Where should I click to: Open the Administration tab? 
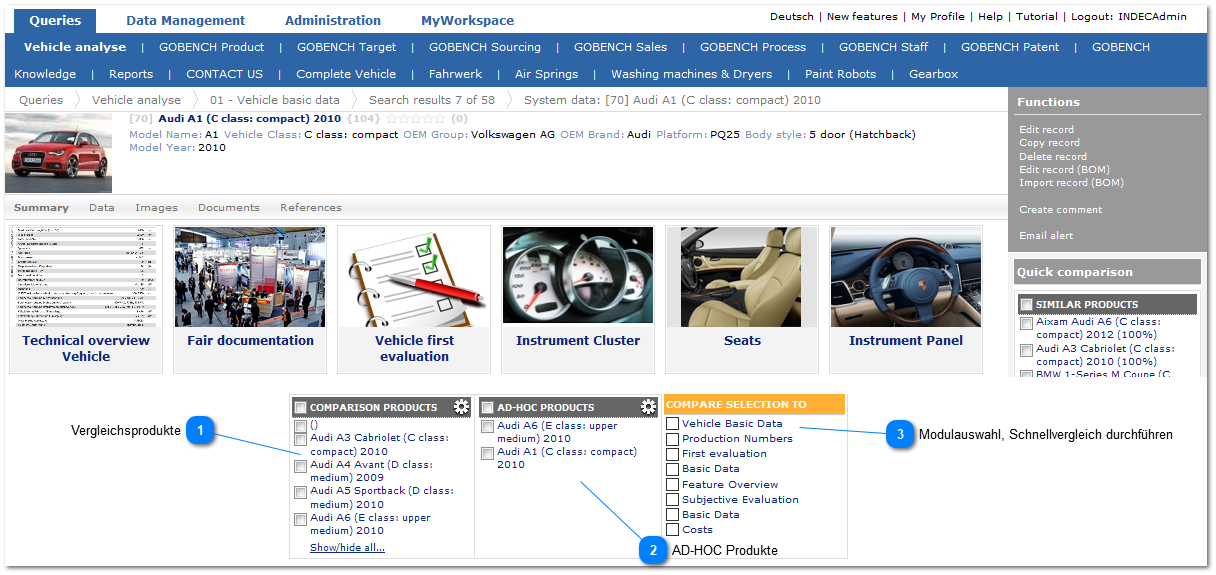[333, 20]
